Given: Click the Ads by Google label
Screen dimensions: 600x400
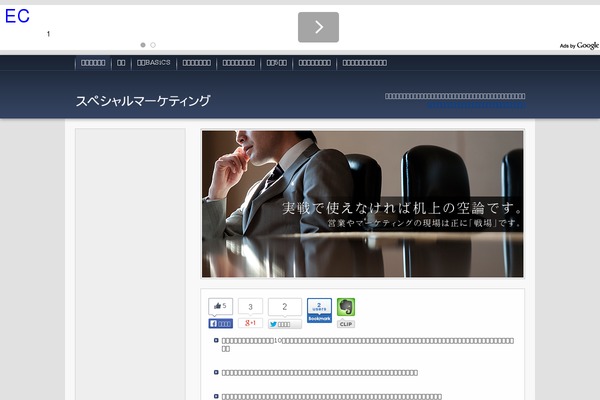Looking at the screenshot, I should tap(579, 46).
